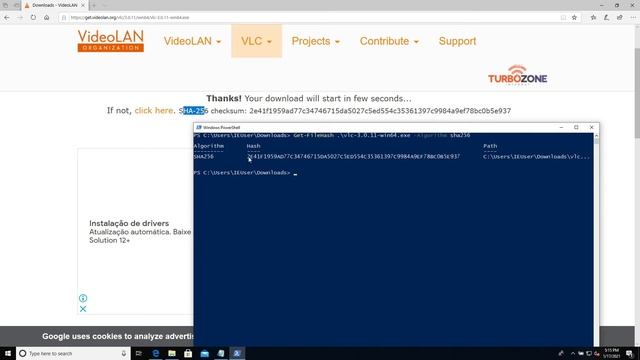Viewport: 640px width, 360px height.
Task: Open Edge Settings and more ellipsis
Action: point(633,18)
